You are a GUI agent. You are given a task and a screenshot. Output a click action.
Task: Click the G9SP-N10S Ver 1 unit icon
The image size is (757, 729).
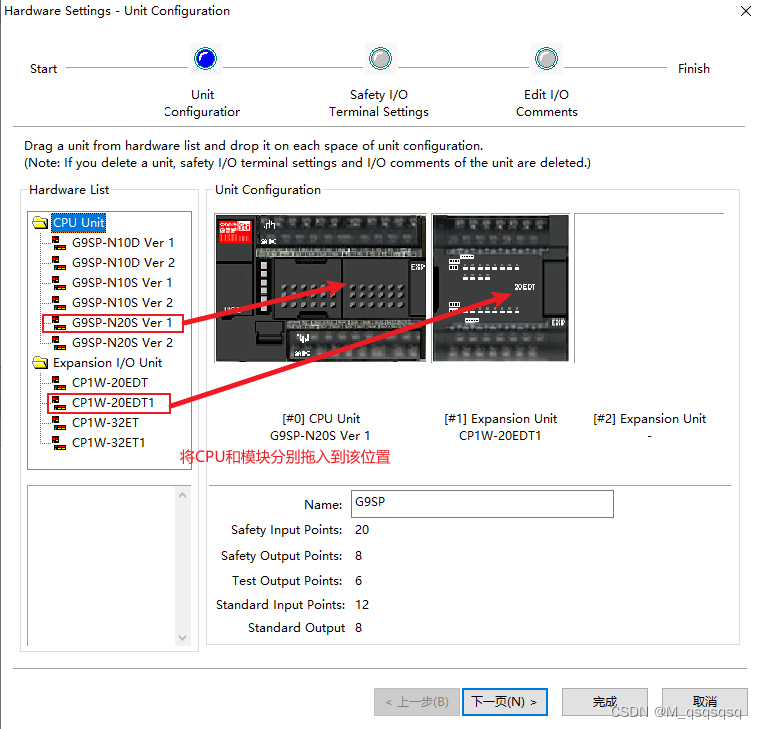(59, 283)
